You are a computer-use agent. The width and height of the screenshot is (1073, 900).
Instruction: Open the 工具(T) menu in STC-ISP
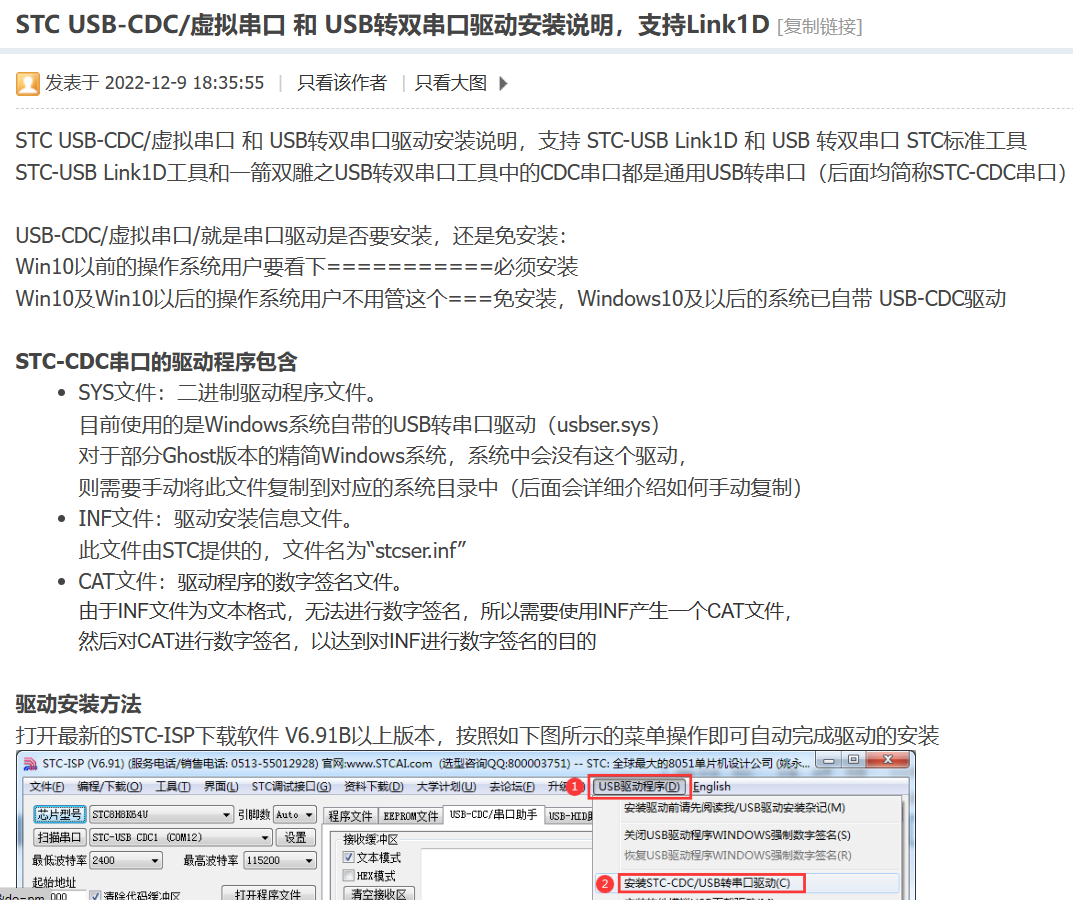[x=172, y=786]
